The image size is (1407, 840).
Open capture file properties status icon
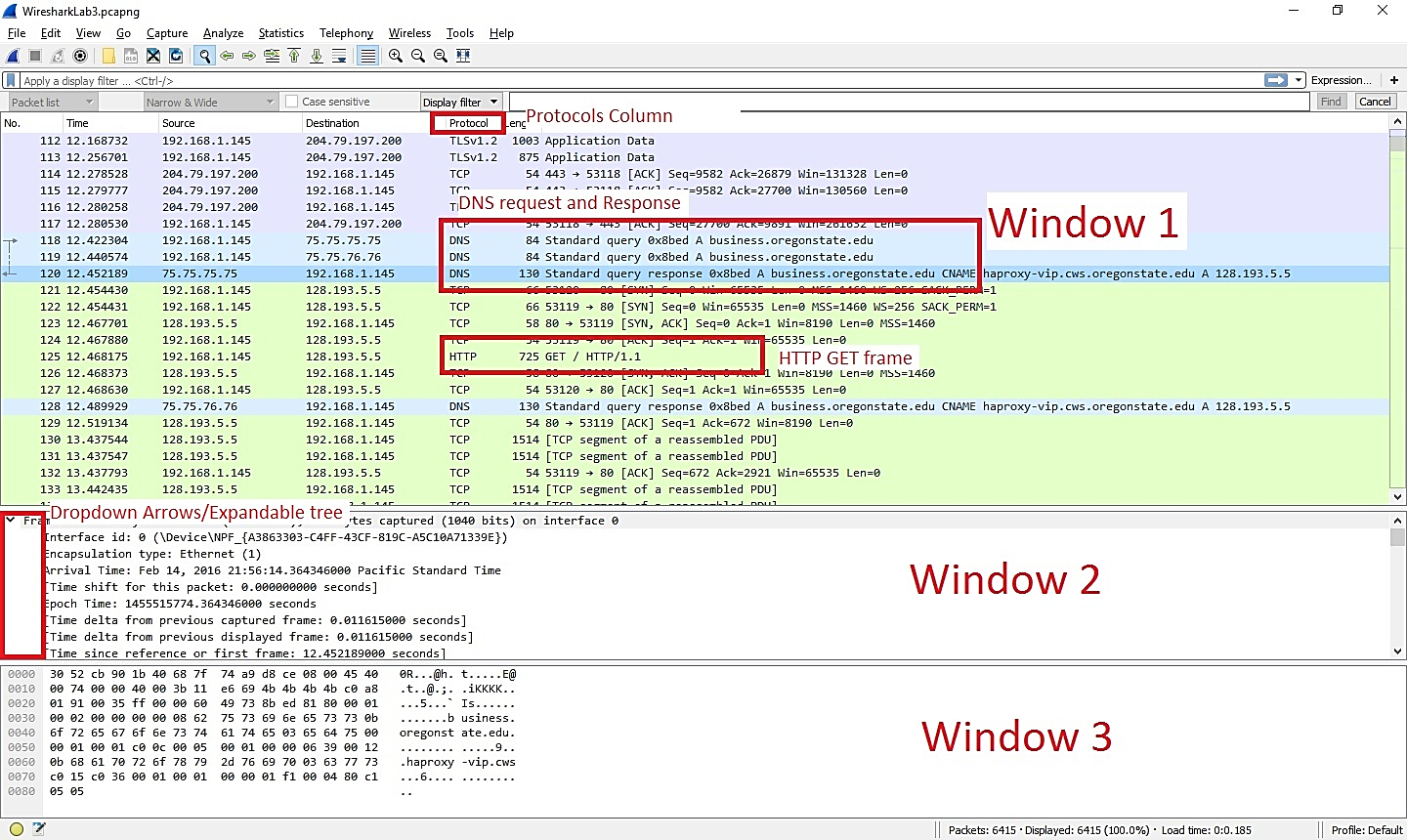pyautogui.click(x=39, y=829)
